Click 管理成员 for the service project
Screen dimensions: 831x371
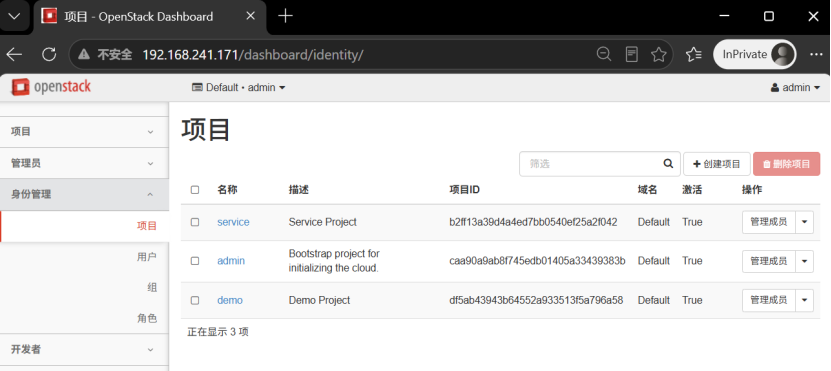(x=769, y=222)
